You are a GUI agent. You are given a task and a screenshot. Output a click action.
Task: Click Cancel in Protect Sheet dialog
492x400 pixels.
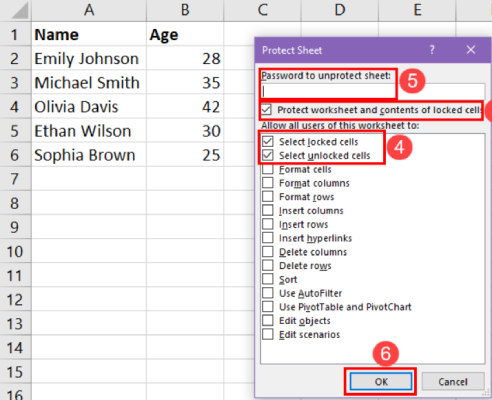(453, 381)
